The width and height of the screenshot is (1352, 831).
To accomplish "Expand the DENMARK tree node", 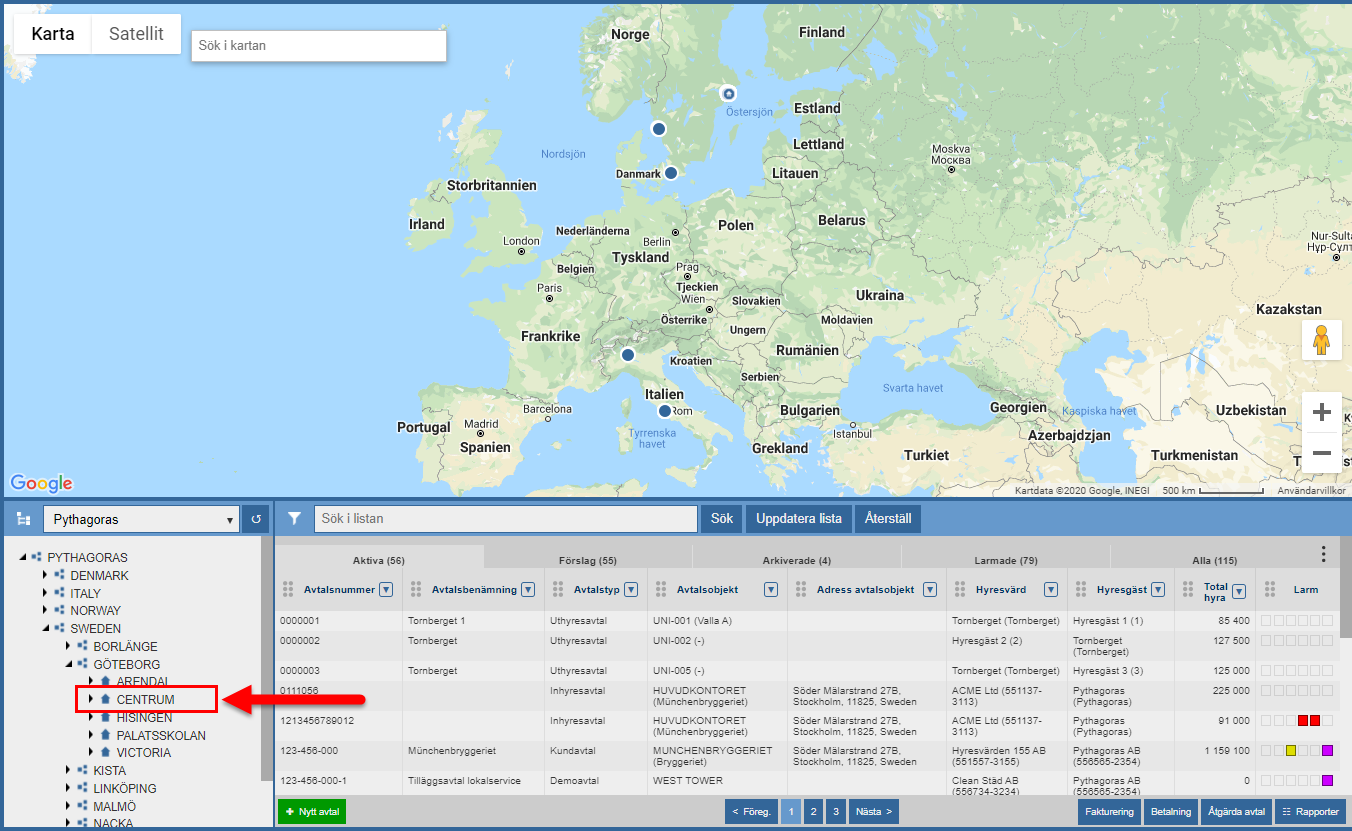I will (45, 576).
